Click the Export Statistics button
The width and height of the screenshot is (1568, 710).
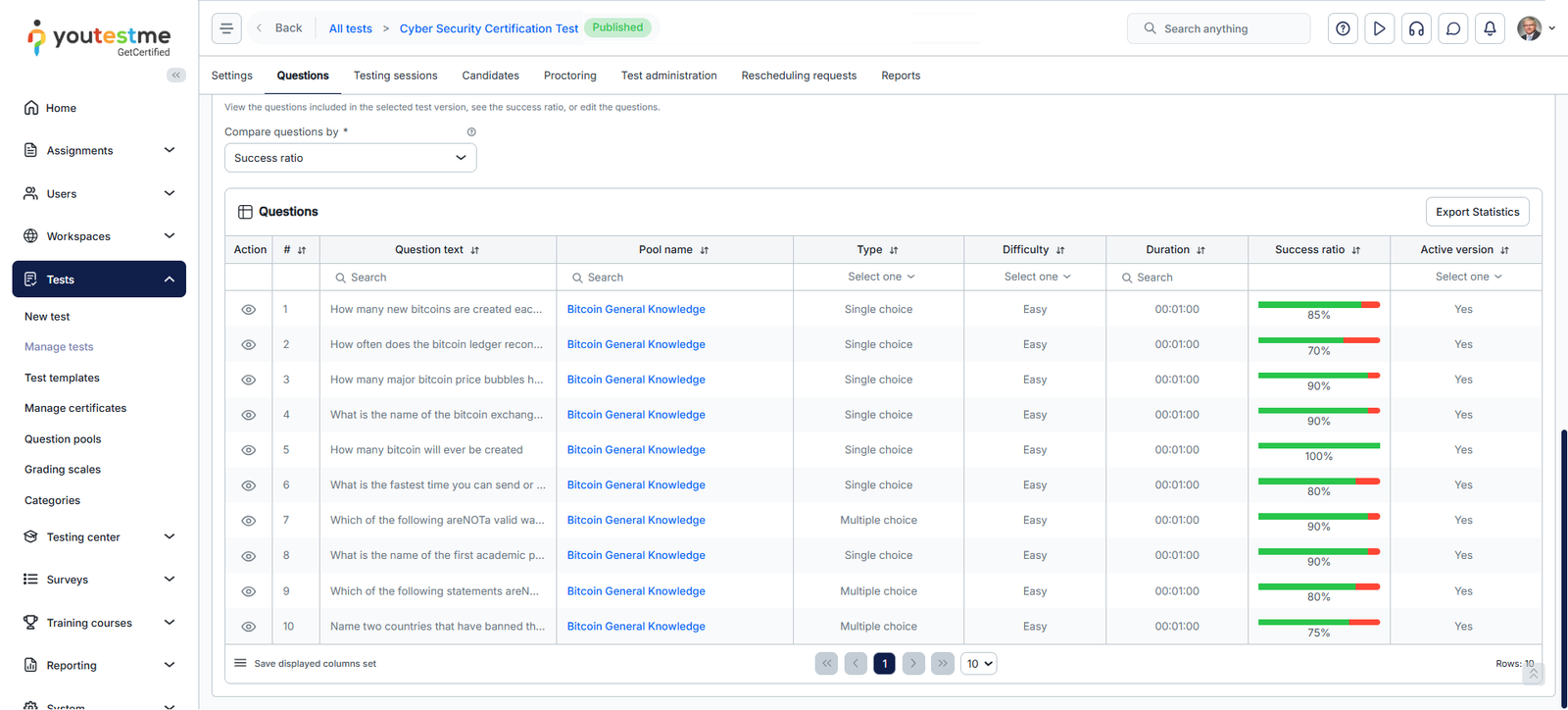click(x=1477, y=212)
